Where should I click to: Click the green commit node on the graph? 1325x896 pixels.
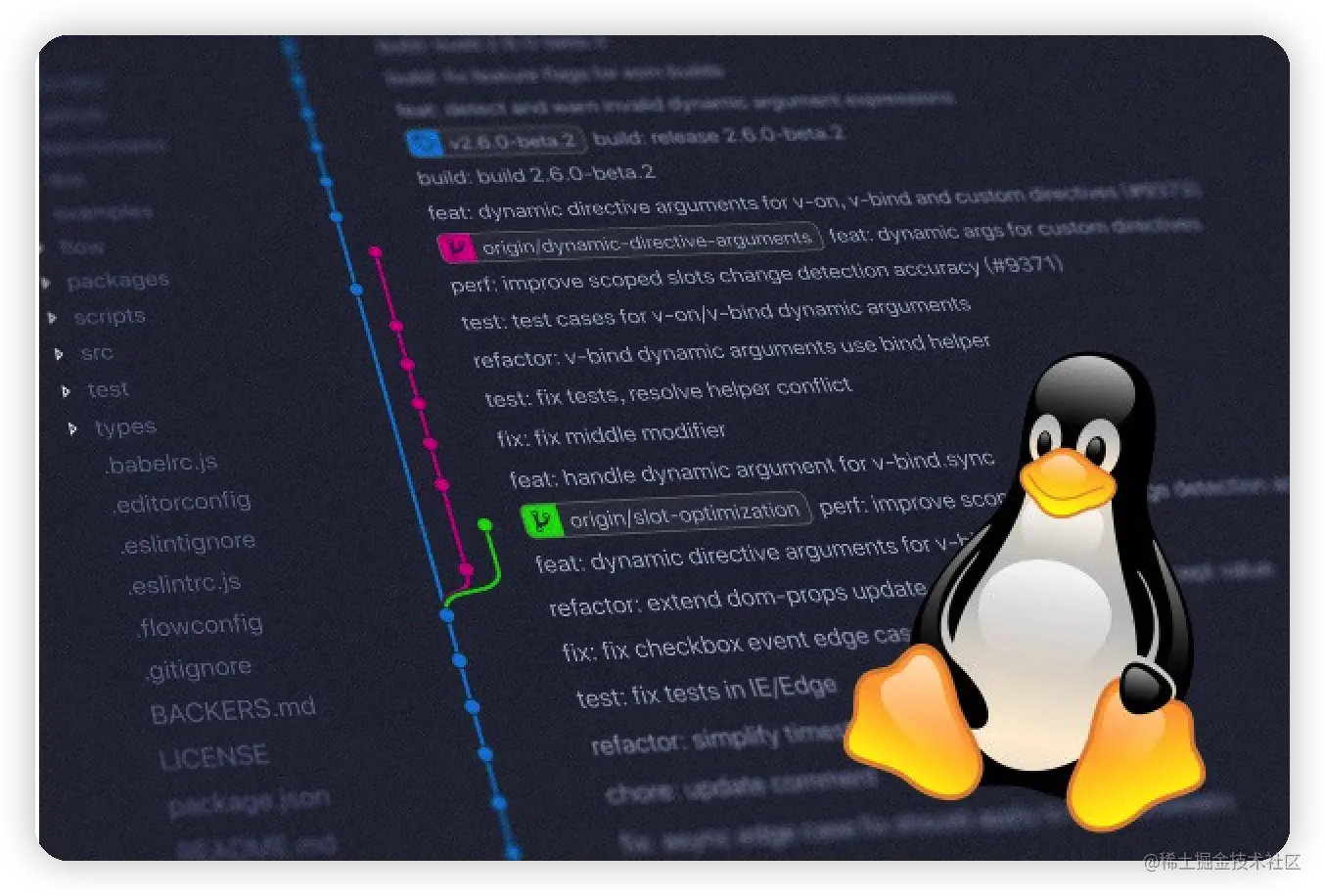[x=484, y=525]
